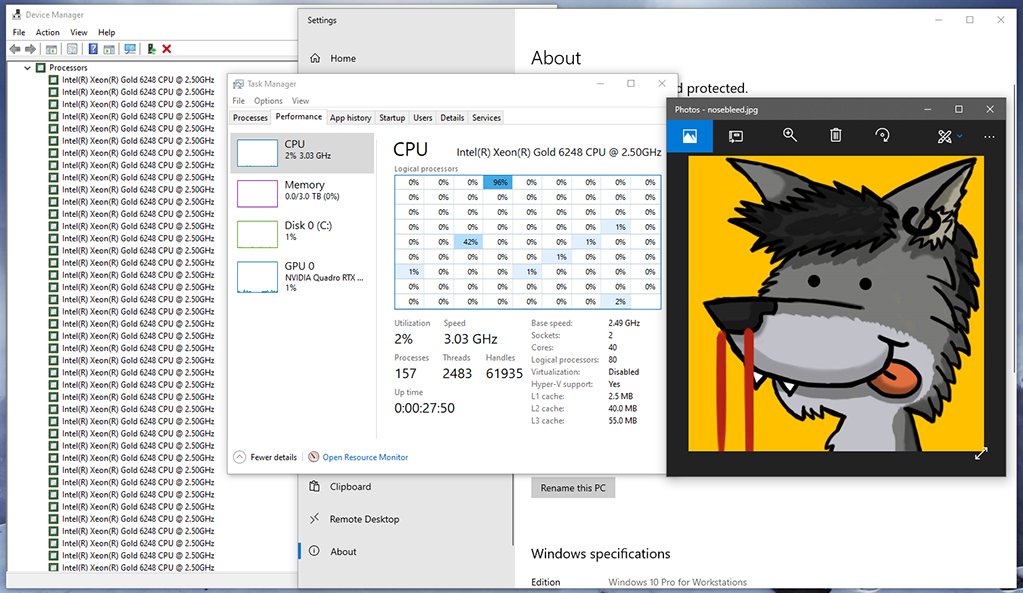Click the show/hide console tree icon in Device Manager

[x=52, y=49]
